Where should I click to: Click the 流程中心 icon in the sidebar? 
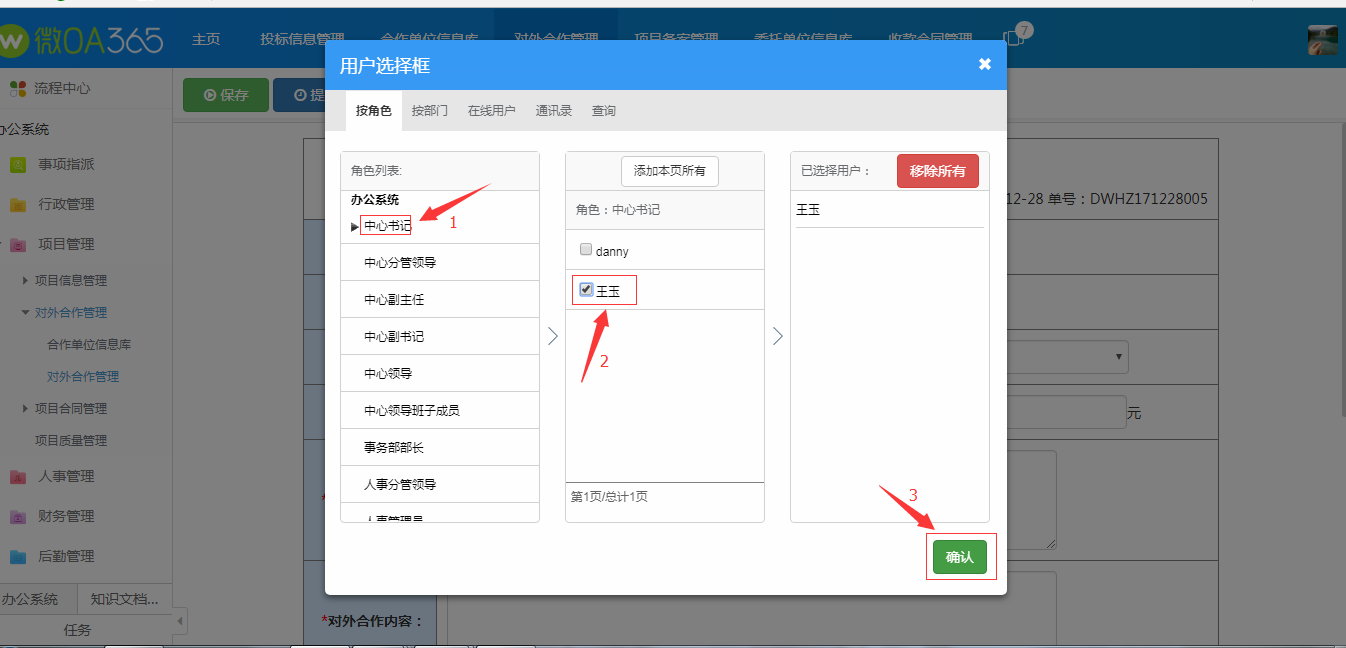(17, 89)
